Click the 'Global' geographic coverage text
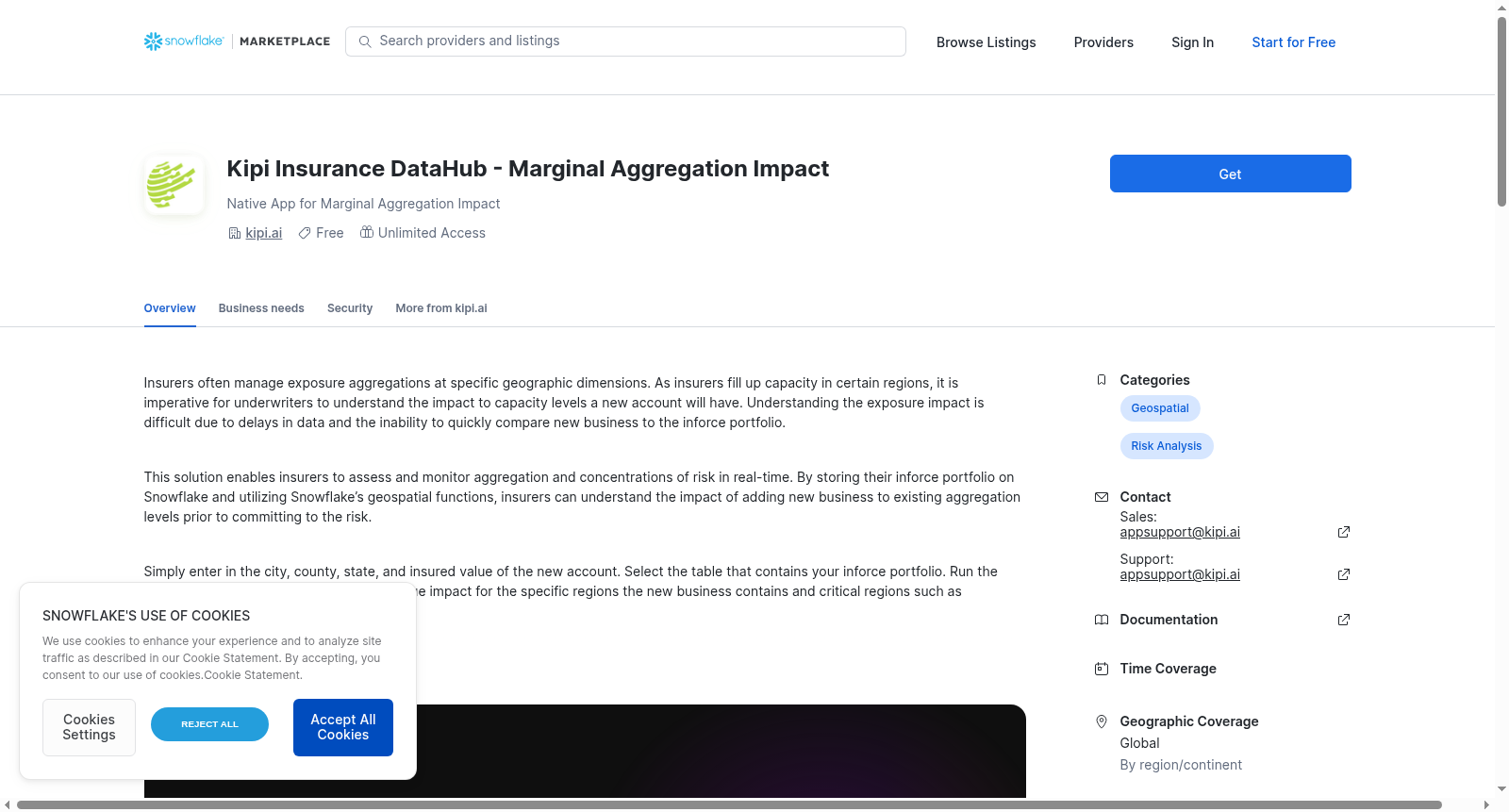 pos(1139,743)
